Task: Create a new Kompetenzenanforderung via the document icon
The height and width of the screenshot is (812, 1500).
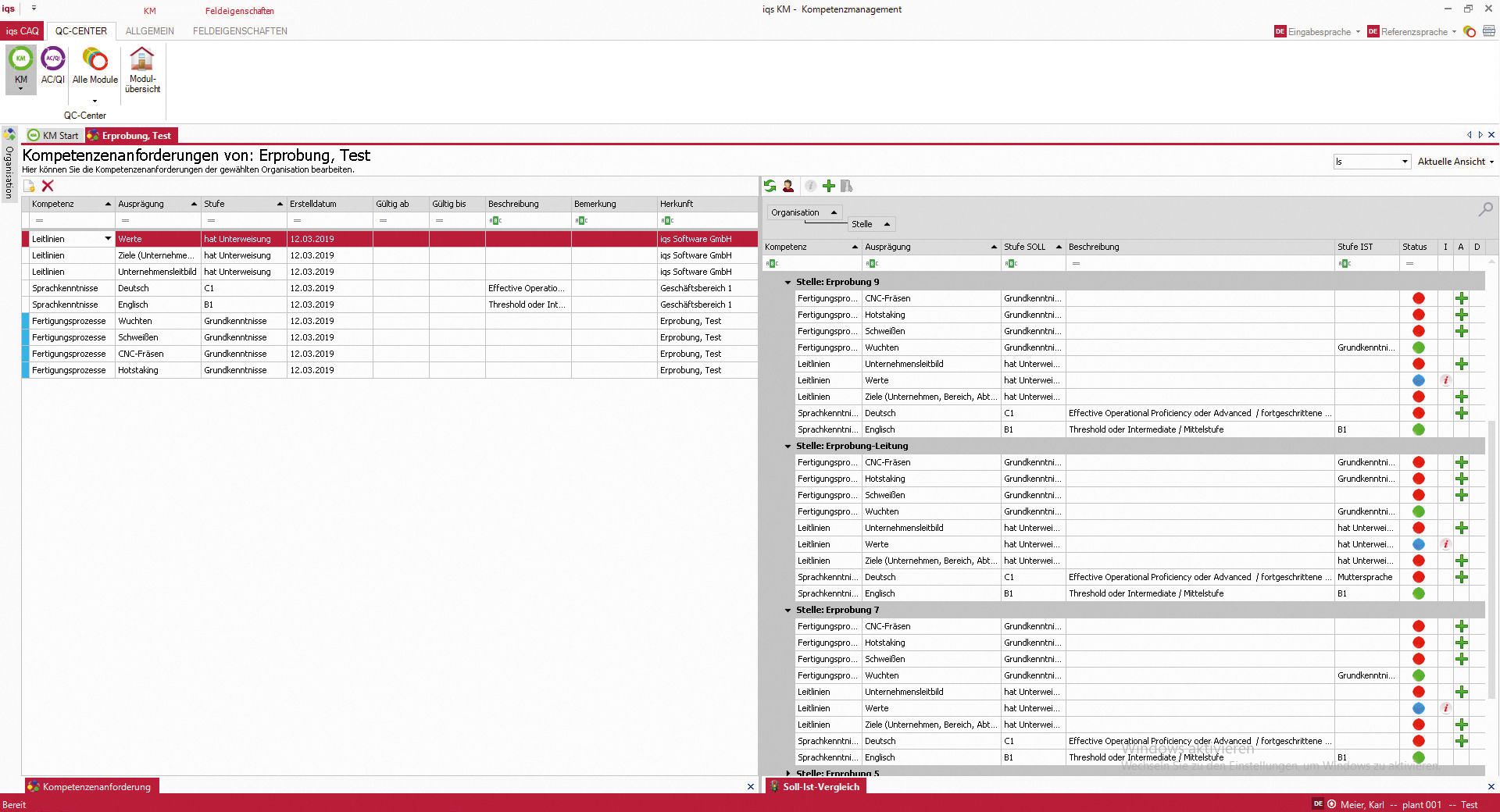Action: click(29, 187)
